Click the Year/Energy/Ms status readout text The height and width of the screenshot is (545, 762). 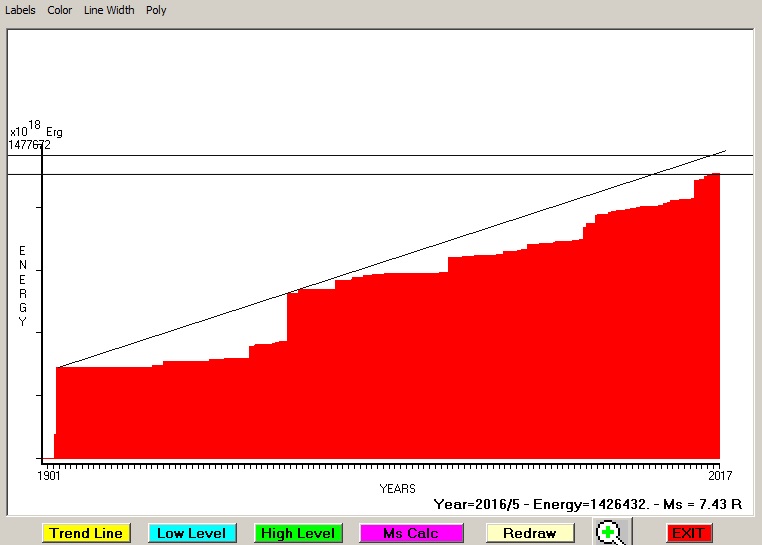tap(587, 505)
